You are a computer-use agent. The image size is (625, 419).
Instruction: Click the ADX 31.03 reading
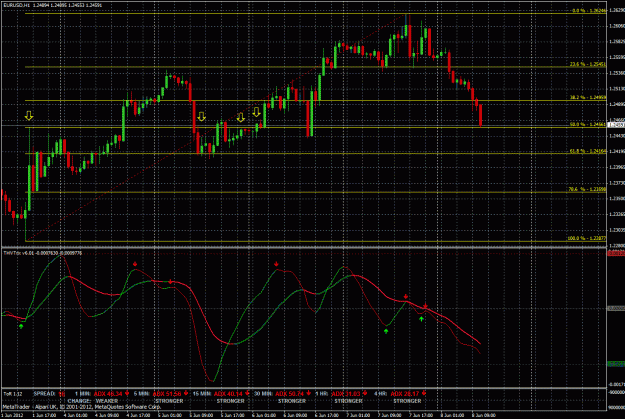346,394
